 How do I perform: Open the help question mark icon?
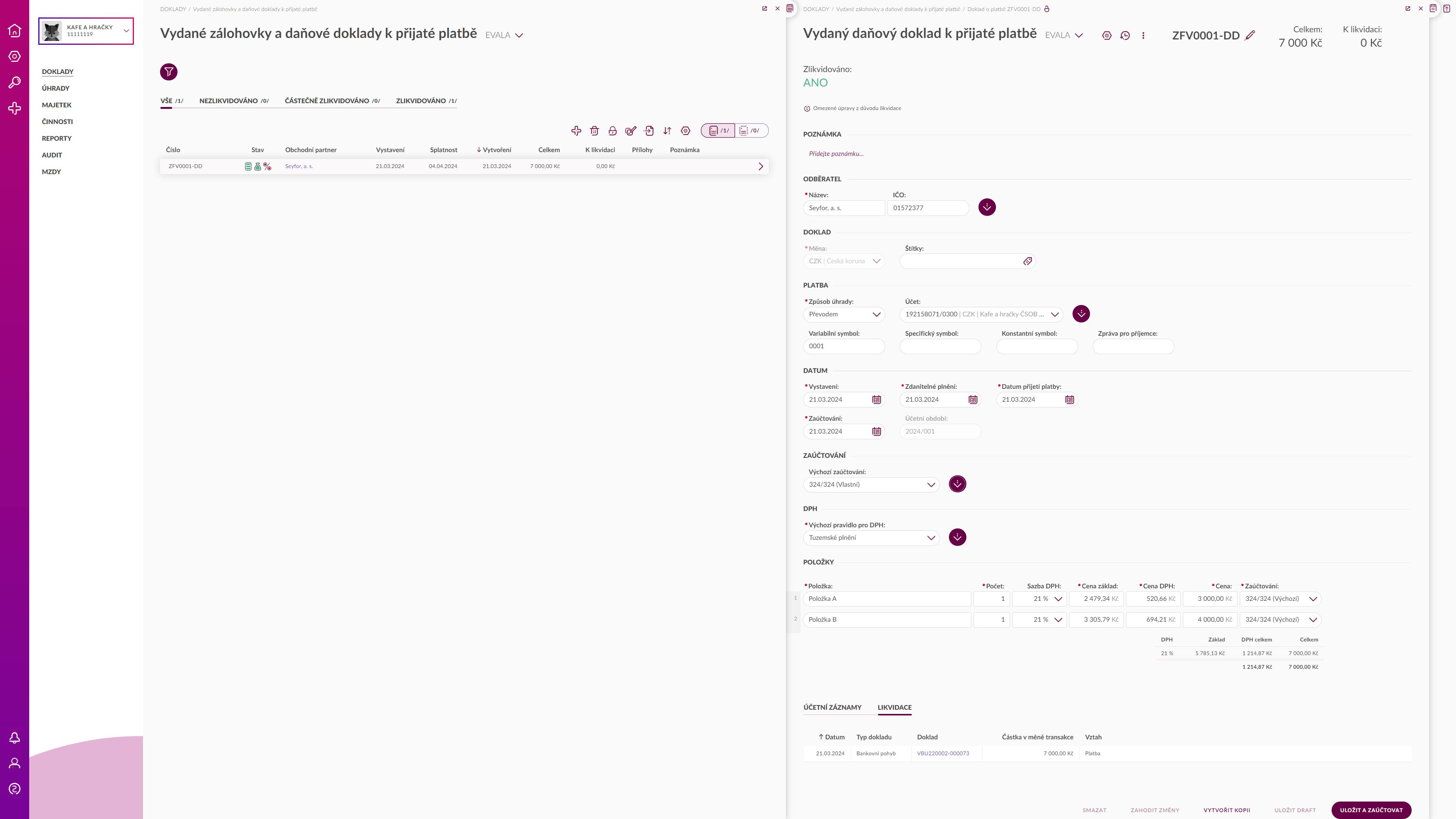pyautogui.click(x=15, y=789)
